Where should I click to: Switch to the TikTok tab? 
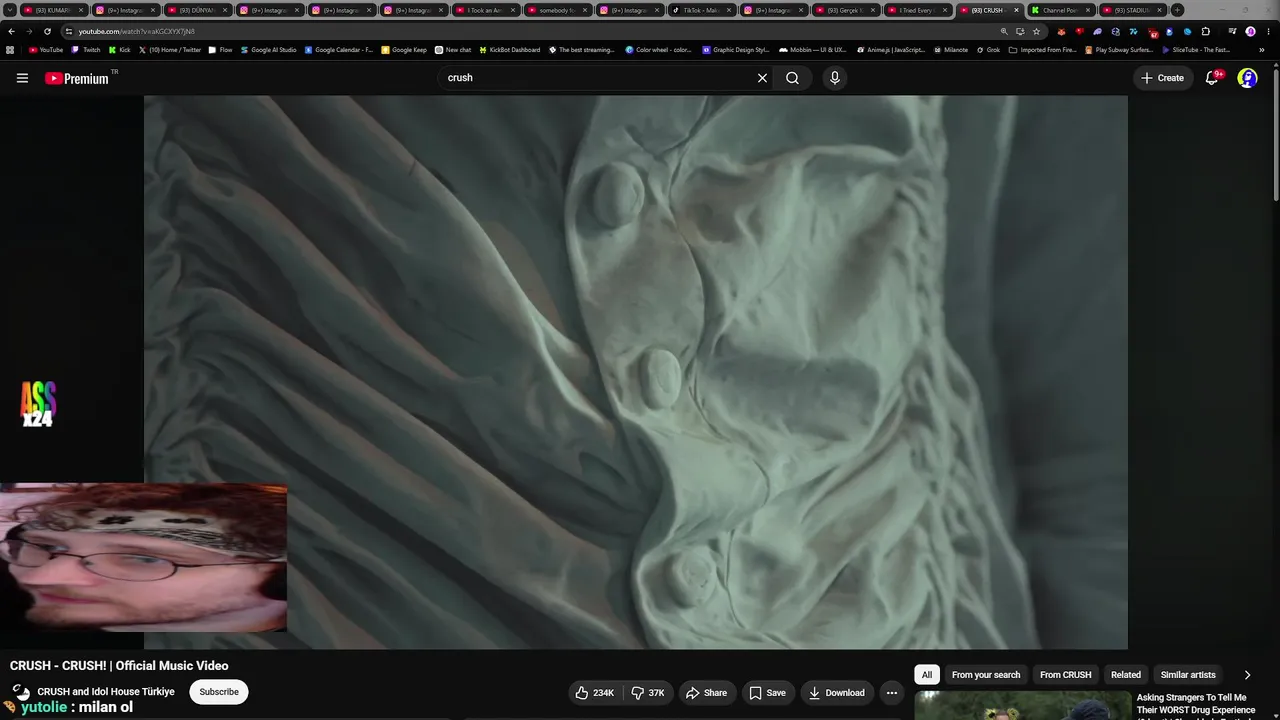tap(701, 10)
